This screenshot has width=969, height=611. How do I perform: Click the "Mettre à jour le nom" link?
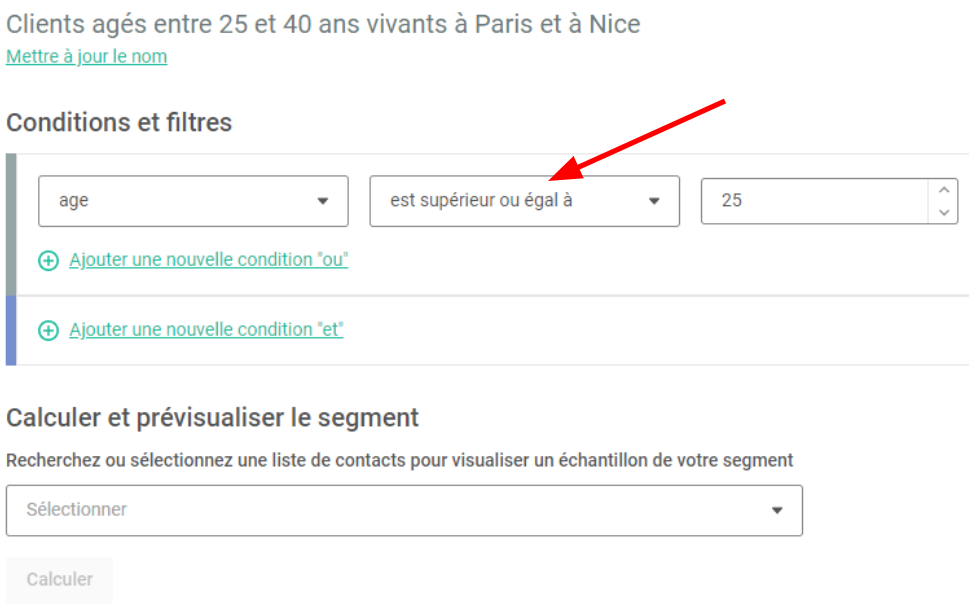click(x=87, y=56)
